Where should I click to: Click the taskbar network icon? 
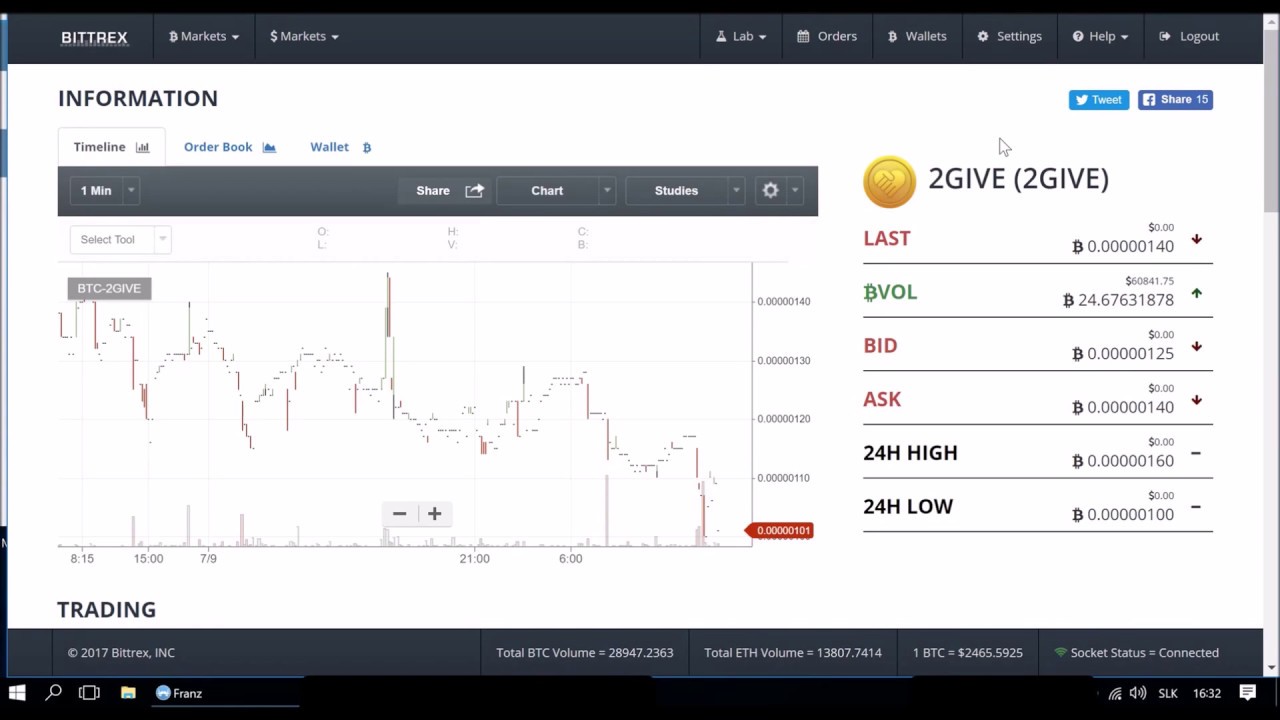(1115, 693)
